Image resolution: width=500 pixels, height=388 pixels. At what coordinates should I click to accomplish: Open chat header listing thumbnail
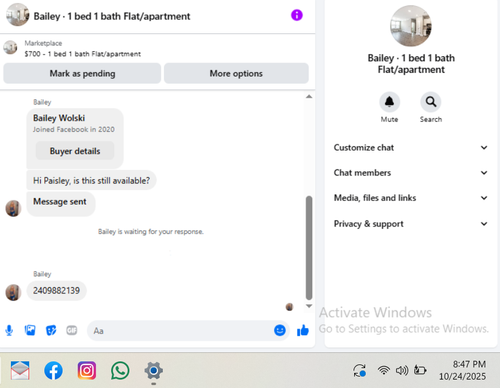click(17, 15)
